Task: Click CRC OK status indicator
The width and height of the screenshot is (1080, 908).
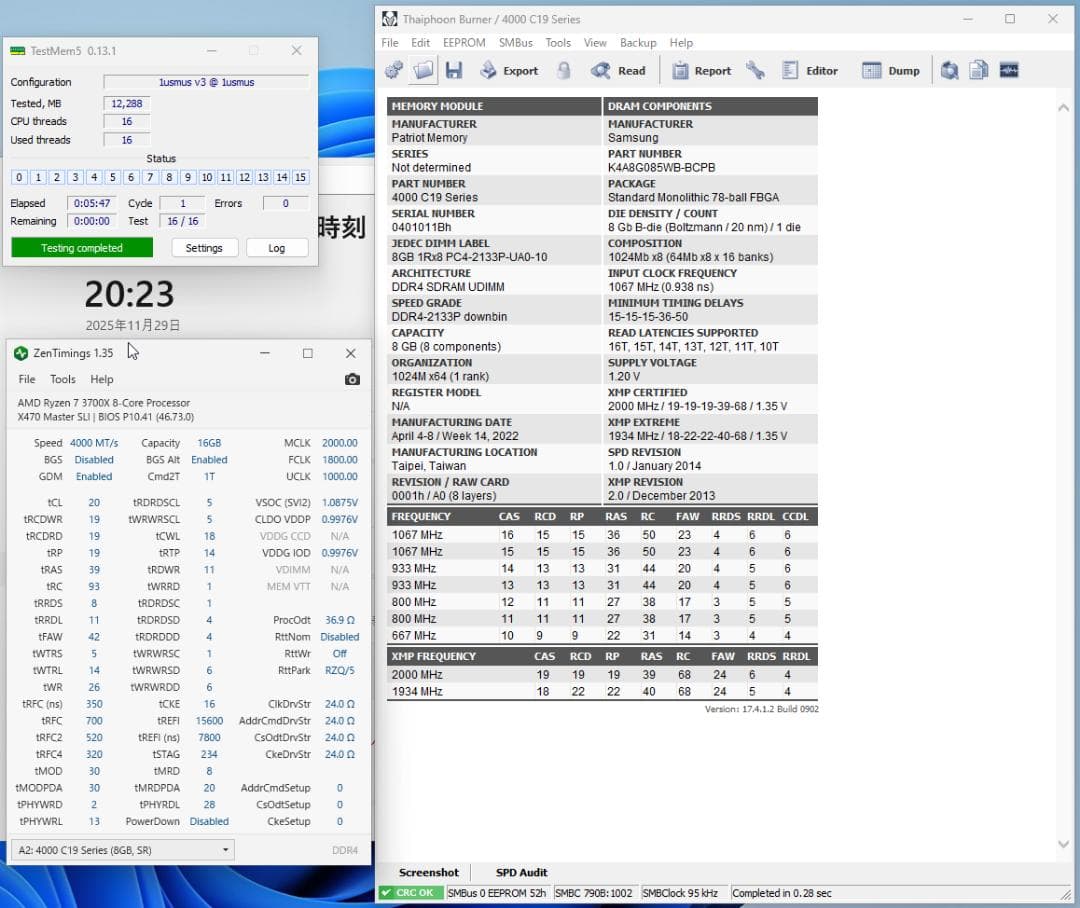Action: point(411,893)
